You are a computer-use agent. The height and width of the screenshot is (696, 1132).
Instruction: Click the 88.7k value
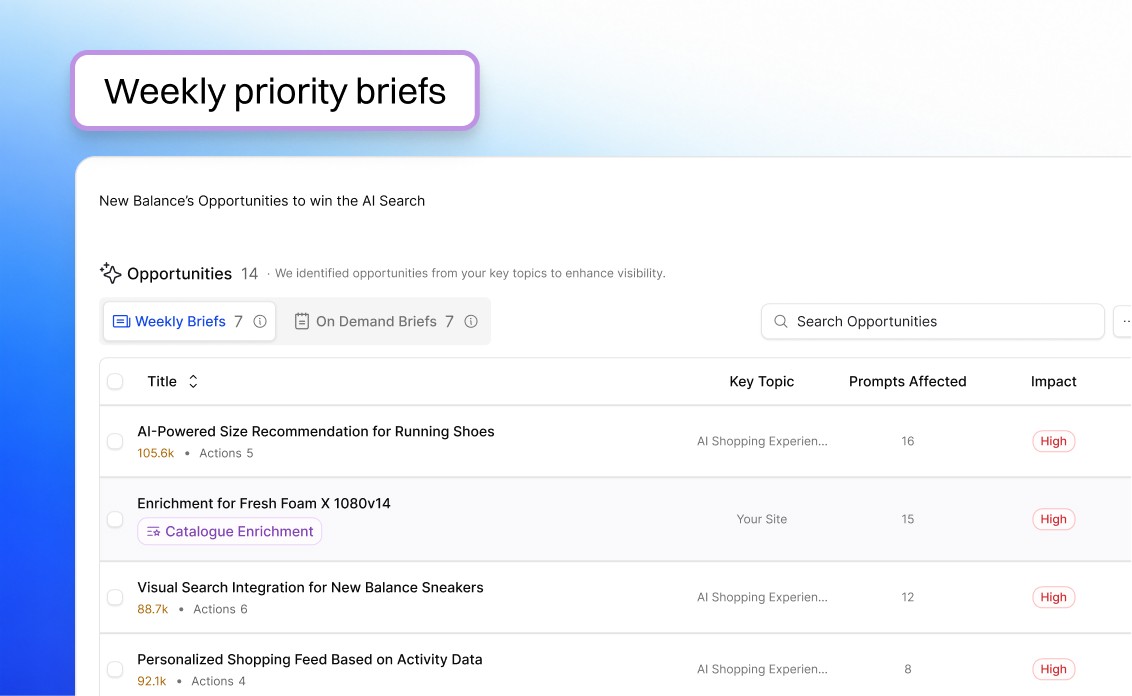pyautogui.click(x=152, y=609)
